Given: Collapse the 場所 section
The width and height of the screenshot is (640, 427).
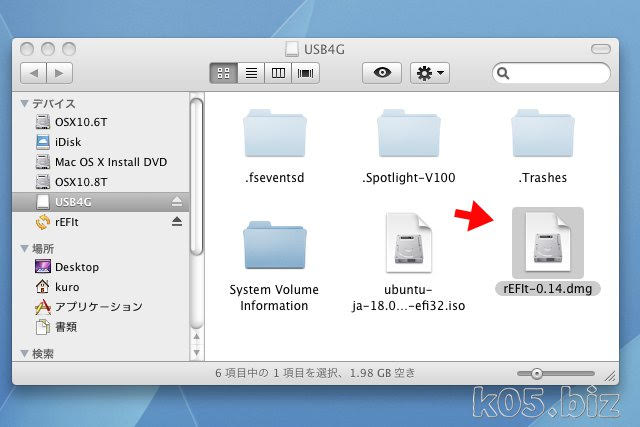Looking at the screenshot, I should (24, 248).
